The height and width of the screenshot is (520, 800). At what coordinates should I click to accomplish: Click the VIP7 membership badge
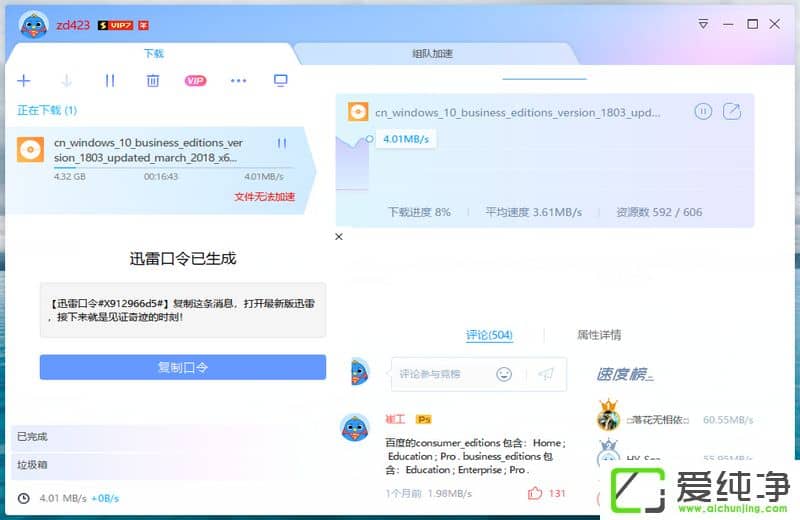[x=116, y=25]
